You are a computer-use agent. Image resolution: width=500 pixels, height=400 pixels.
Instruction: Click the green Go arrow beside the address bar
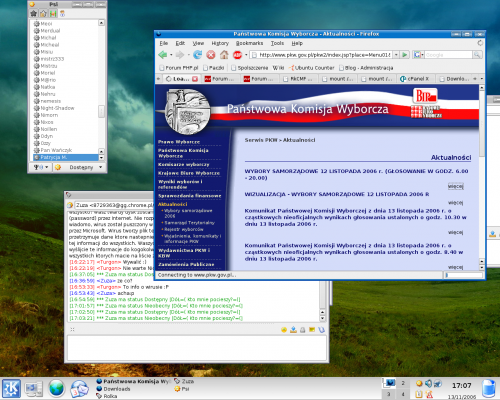click(x=405, y=55)
